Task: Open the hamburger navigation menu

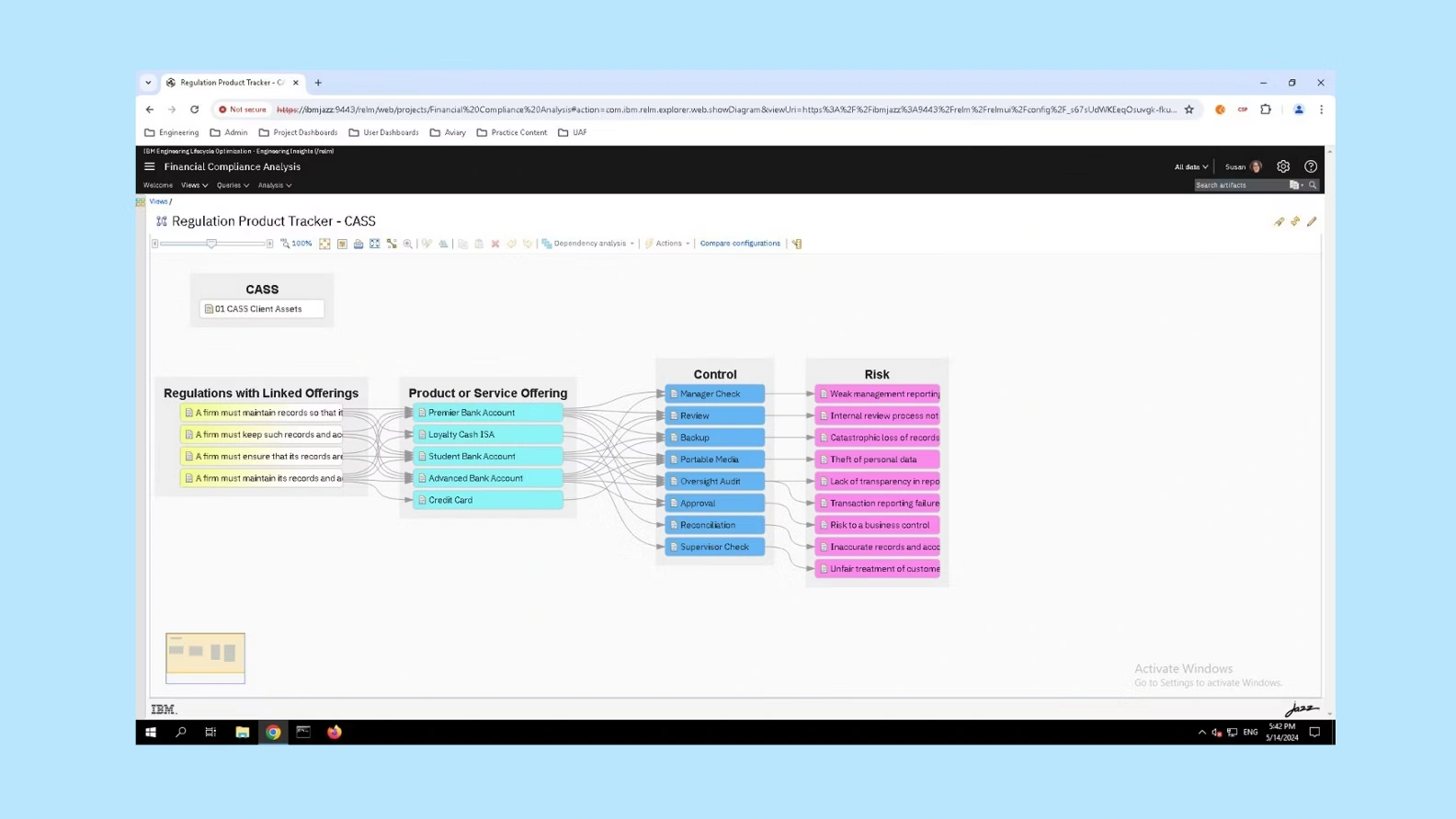Action: (x=150, y=166)
